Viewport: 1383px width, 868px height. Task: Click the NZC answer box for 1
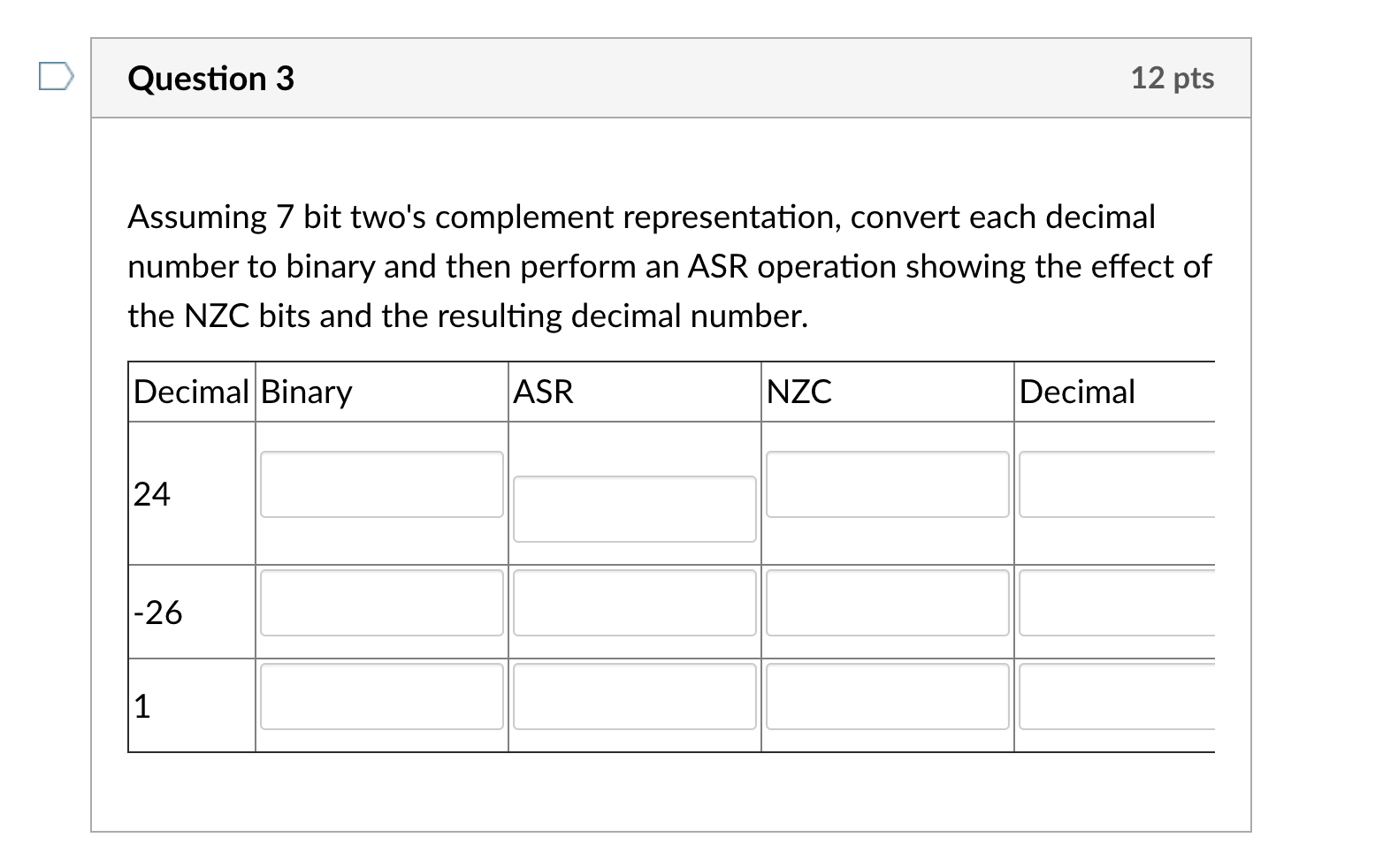887,697
